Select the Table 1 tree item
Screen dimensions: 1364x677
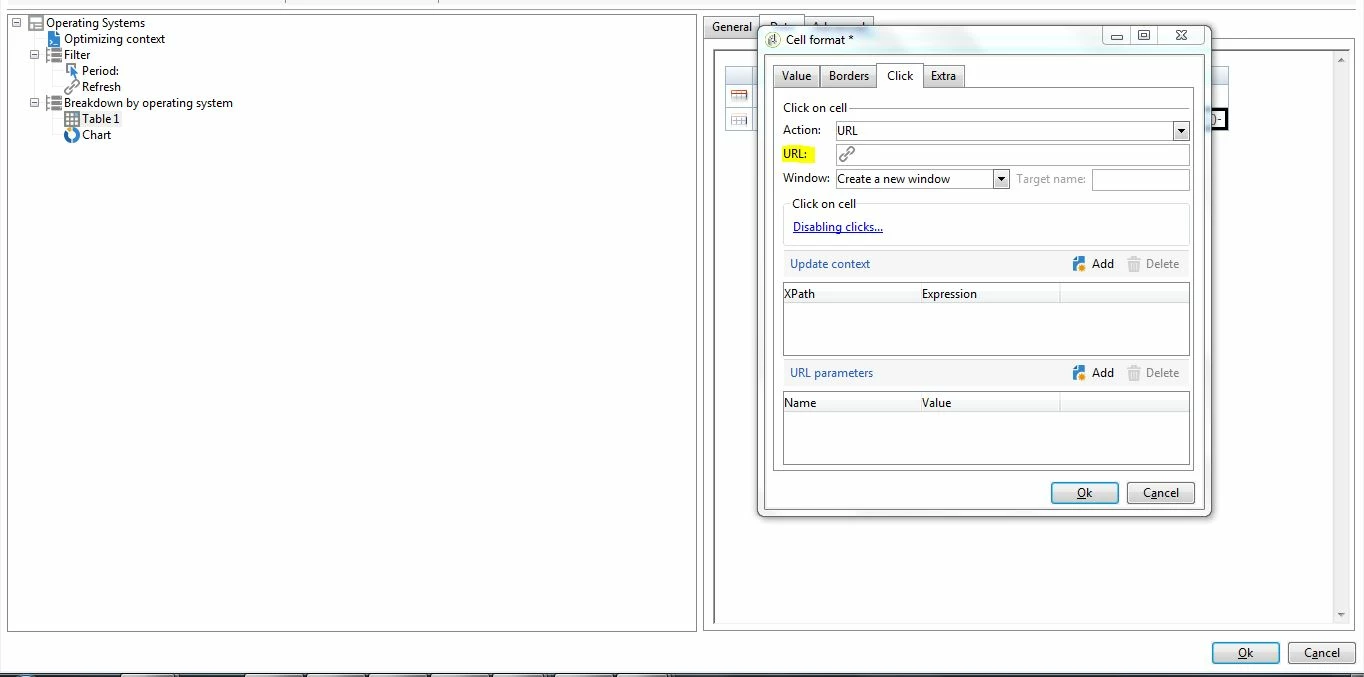tap(100, 119)
